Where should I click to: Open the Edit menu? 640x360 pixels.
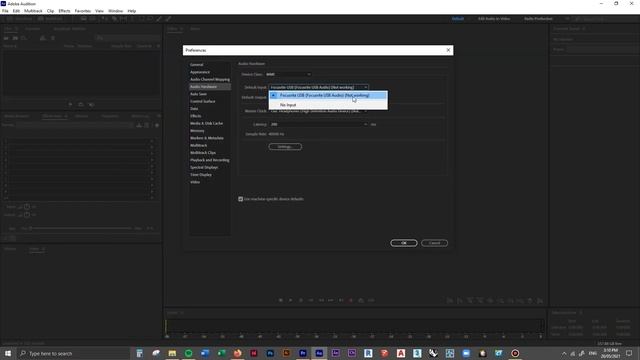click(x=16, y=11)
